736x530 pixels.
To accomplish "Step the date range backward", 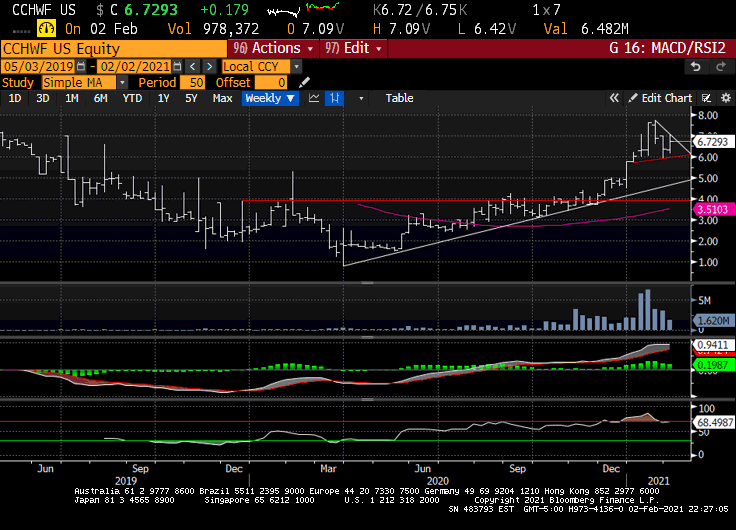I will [192, 66].
